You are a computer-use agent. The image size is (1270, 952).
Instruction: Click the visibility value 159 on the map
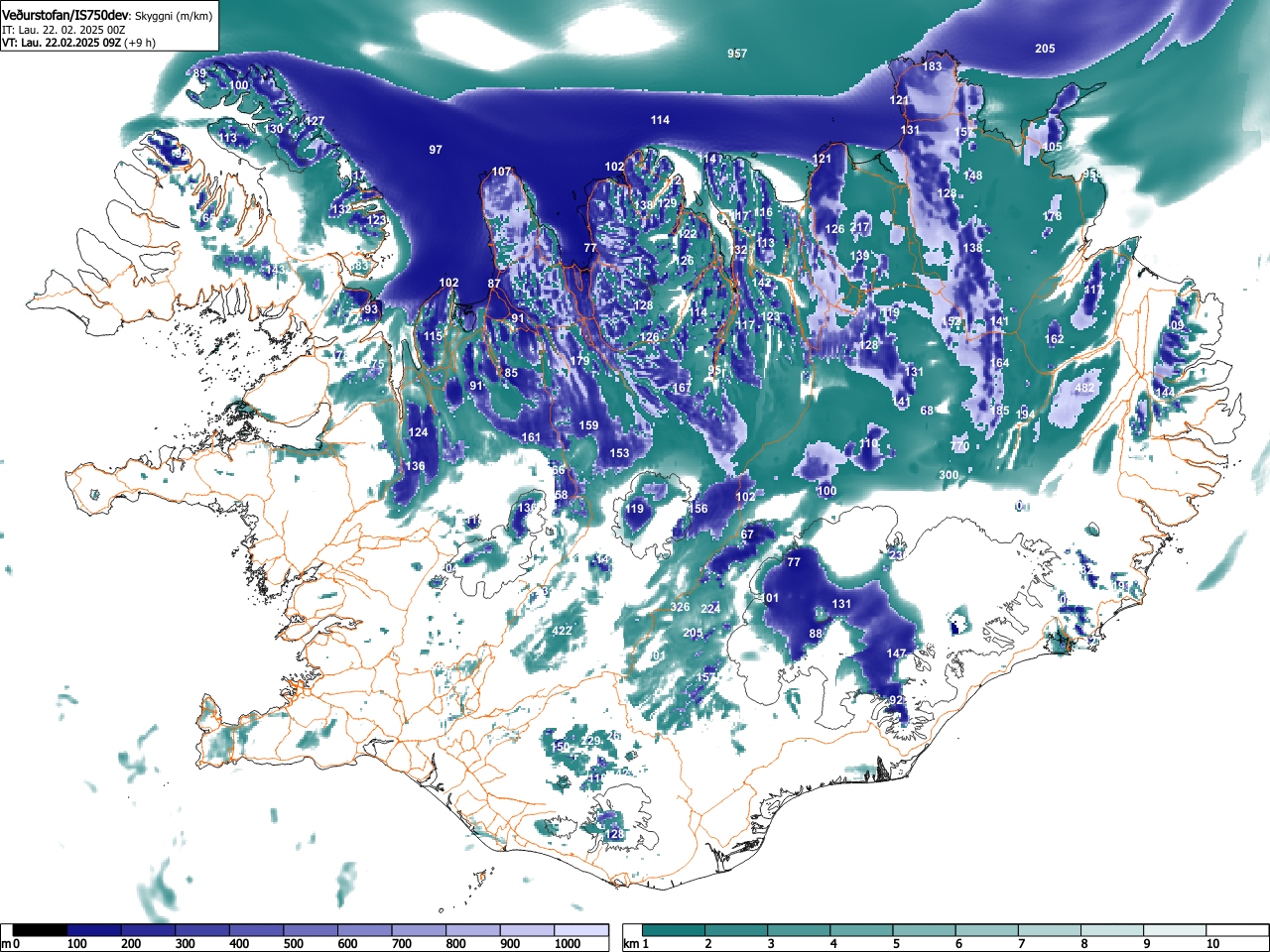588,425
